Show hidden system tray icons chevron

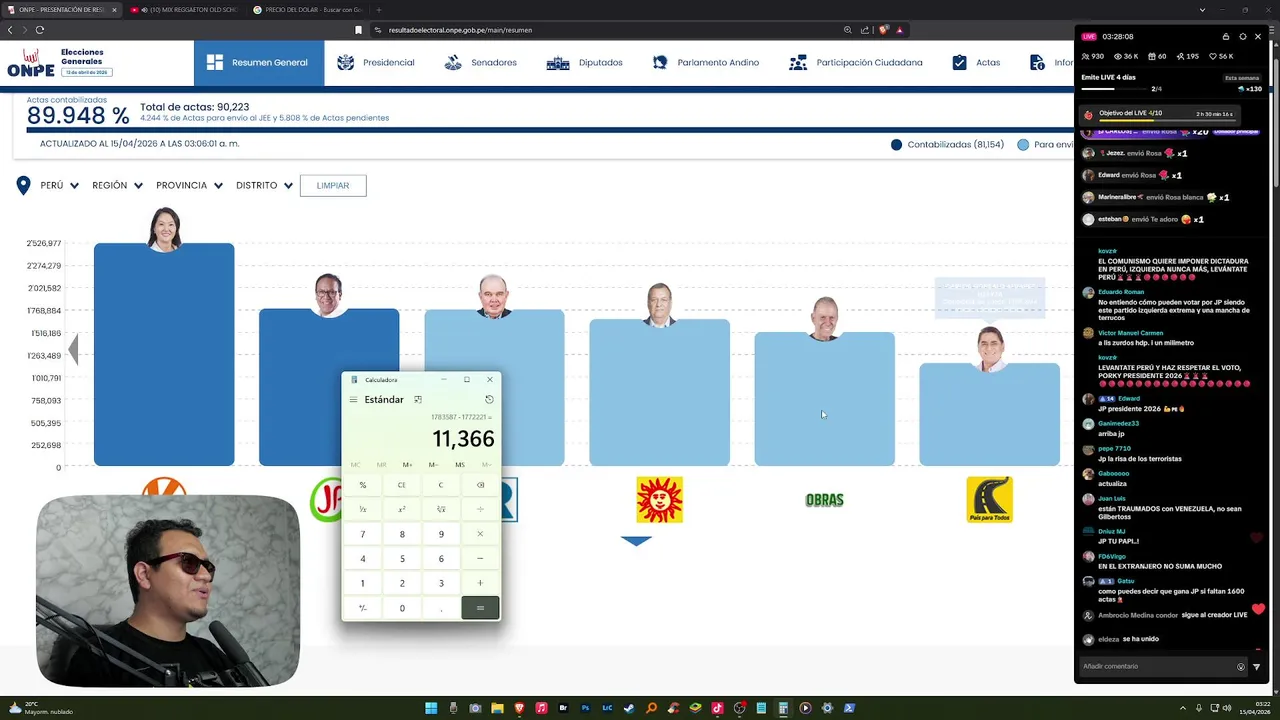click(x=1184, y=708)
